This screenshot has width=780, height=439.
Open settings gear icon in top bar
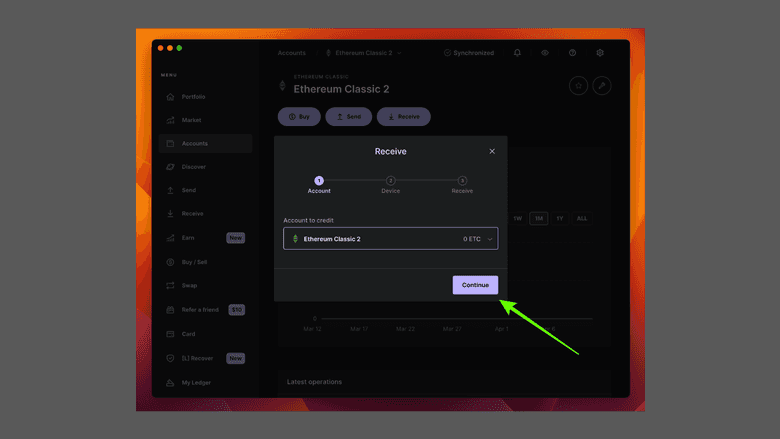(x=600, y=53)
